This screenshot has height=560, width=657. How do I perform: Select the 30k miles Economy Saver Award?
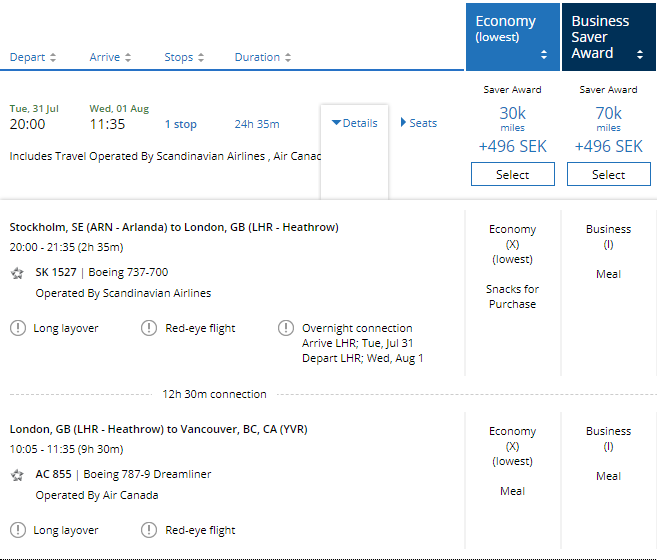tap(512, 174)
